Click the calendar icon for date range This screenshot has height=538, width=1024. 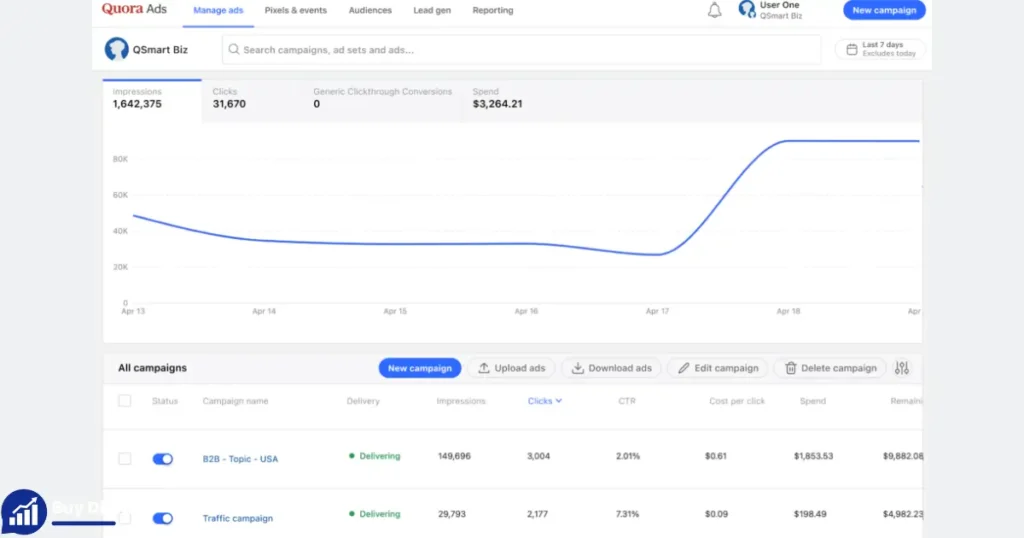[x=852, y=50]
